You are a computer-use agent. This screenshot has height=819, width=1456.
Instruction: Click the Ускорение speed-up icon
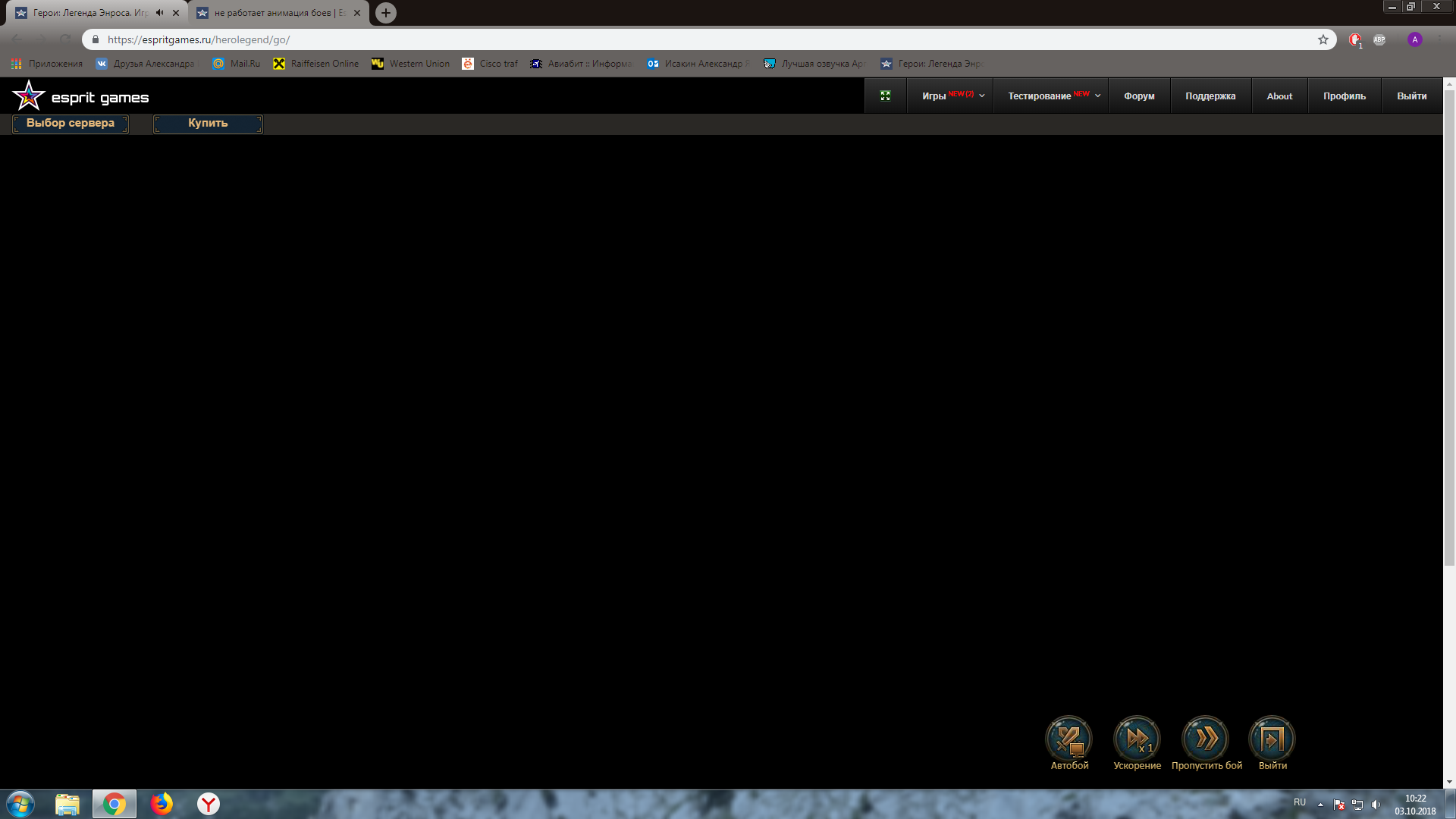click(1137, 738)
